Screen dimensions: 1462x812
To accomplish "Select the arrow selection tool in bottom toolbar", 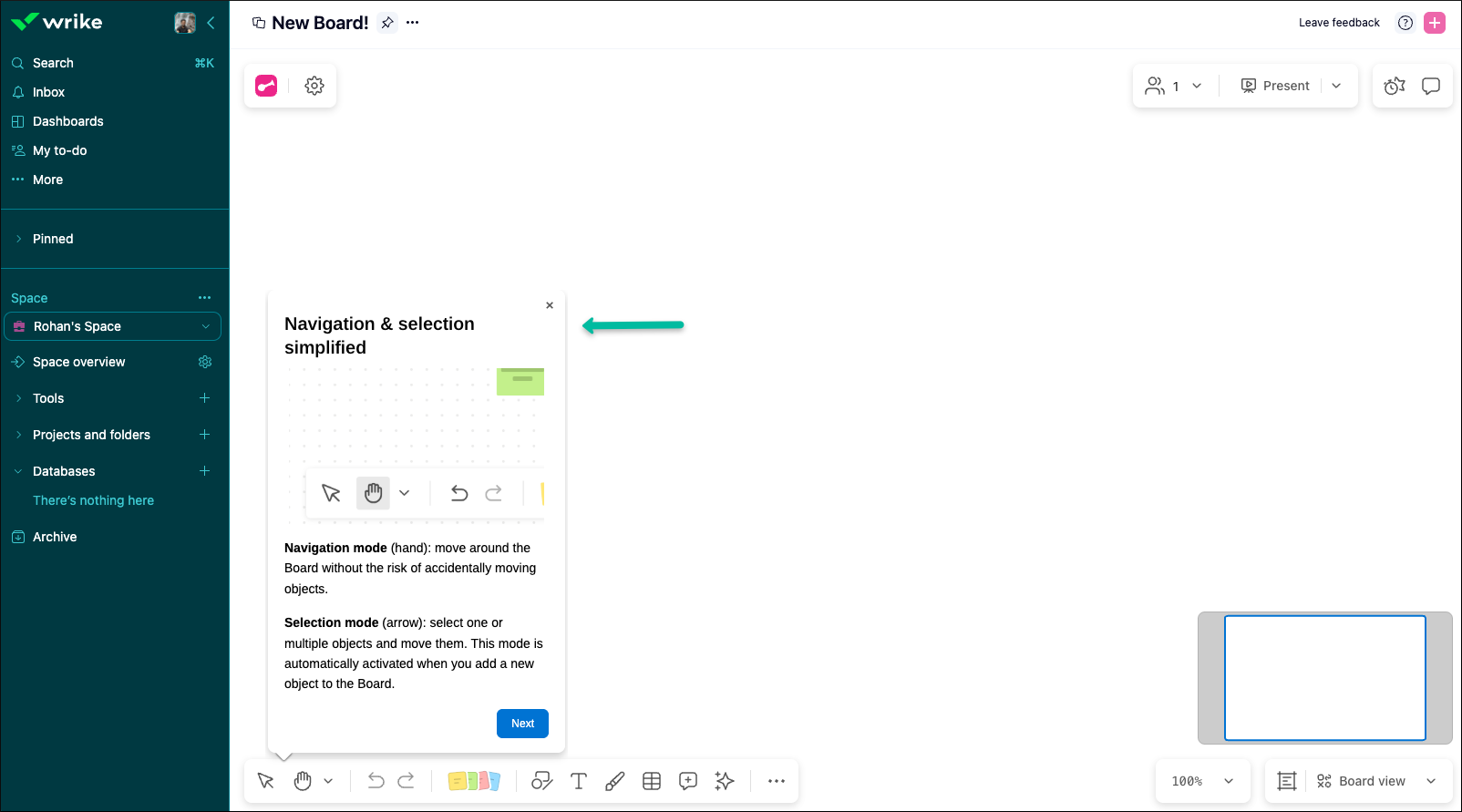I will pos(266,781).
